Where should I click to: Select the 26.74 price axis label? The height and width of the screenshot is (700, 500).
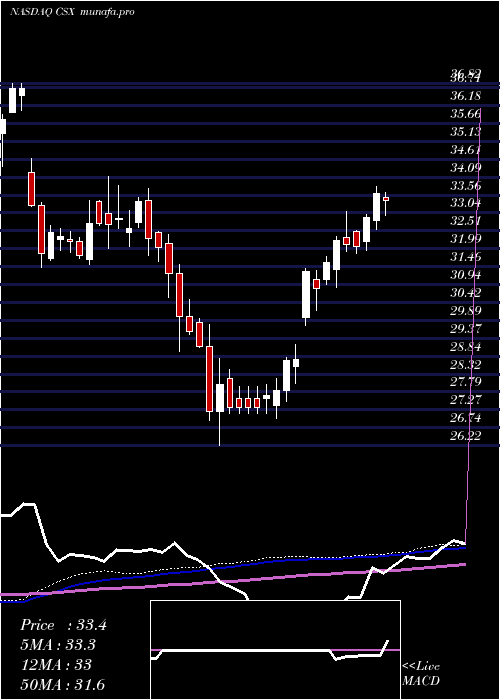pos(465,418)
